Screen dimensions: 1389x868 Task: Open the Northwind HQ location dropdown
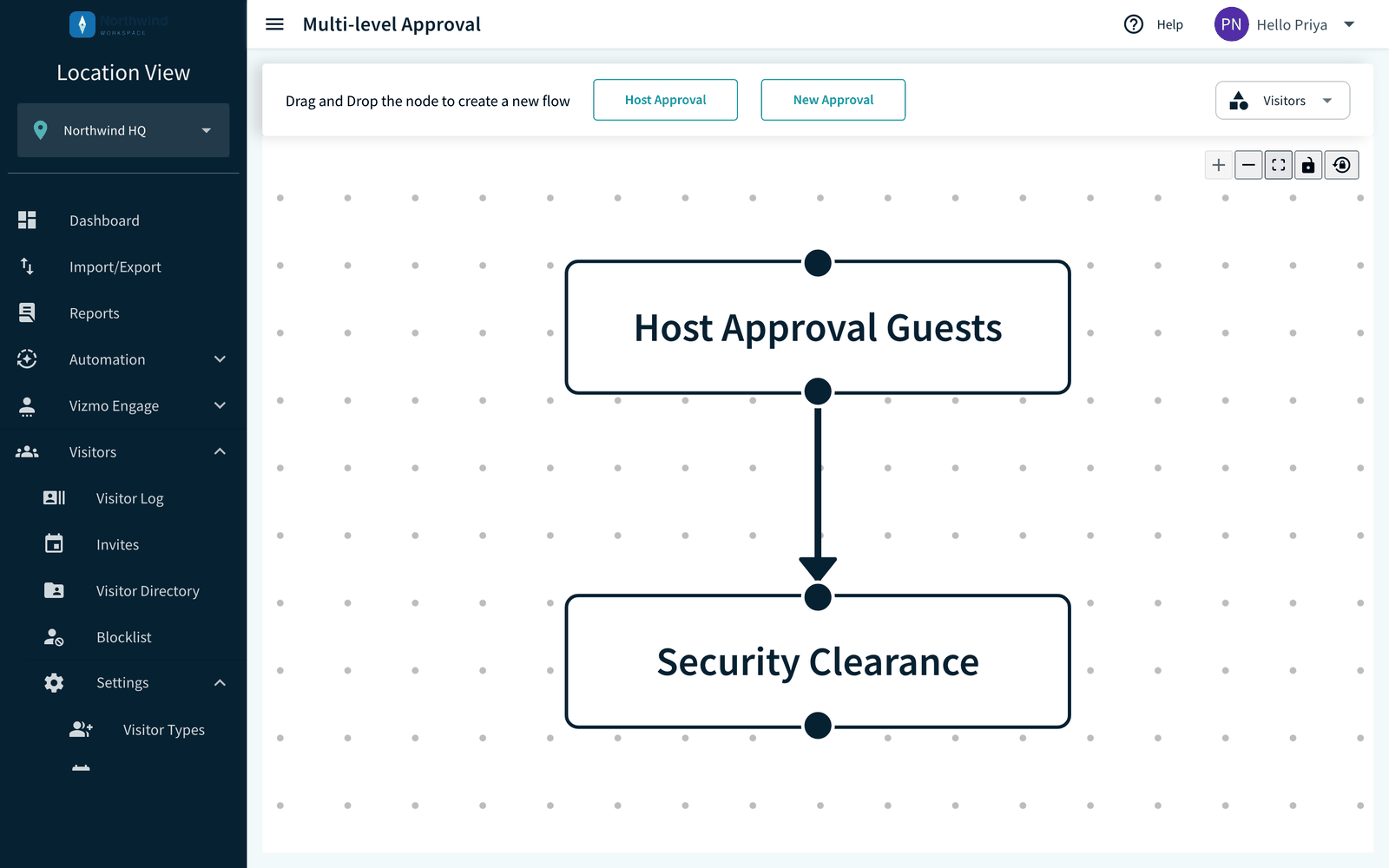coord(123,130)
